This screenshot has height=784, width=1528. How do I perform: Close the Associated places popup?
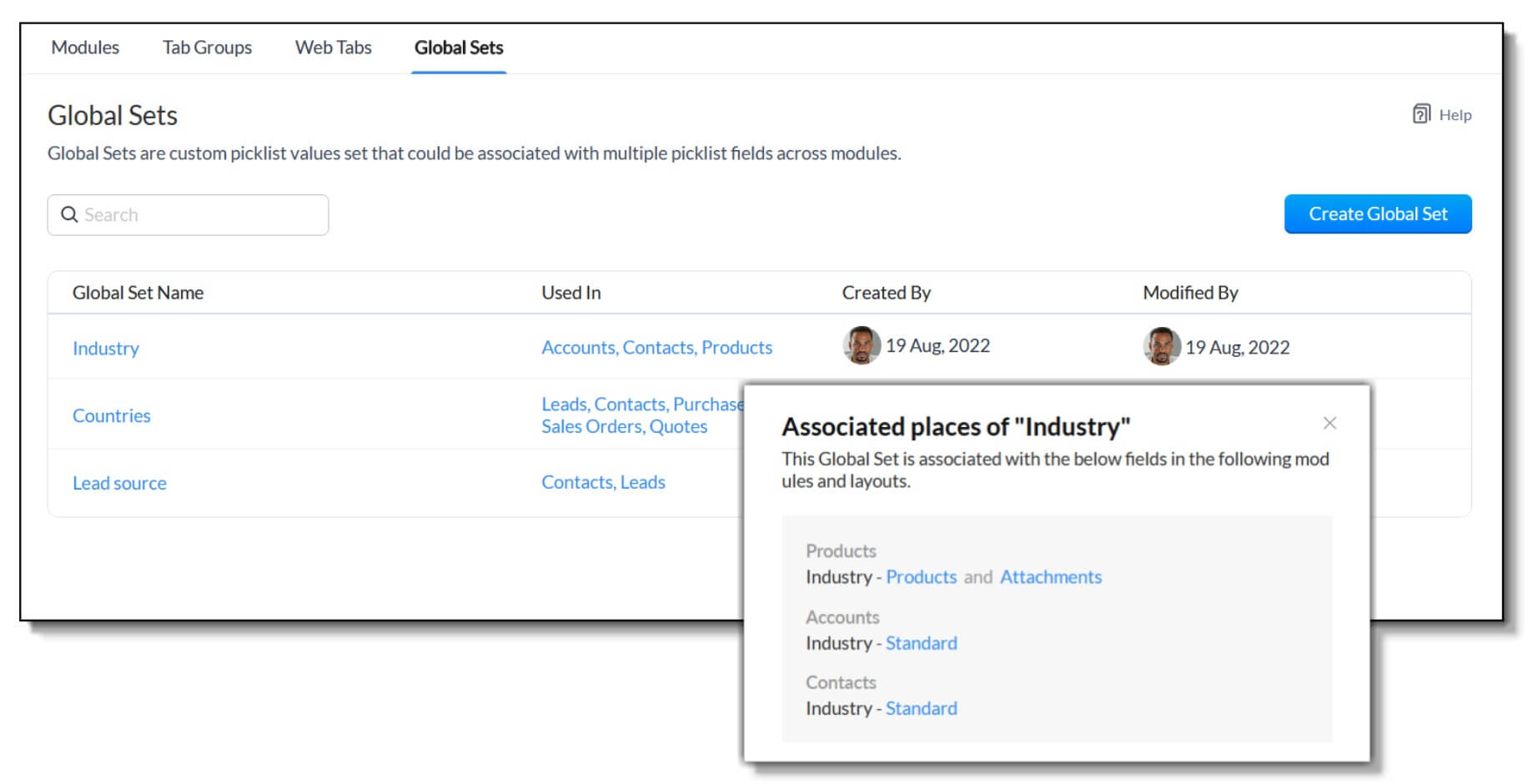1329,423
